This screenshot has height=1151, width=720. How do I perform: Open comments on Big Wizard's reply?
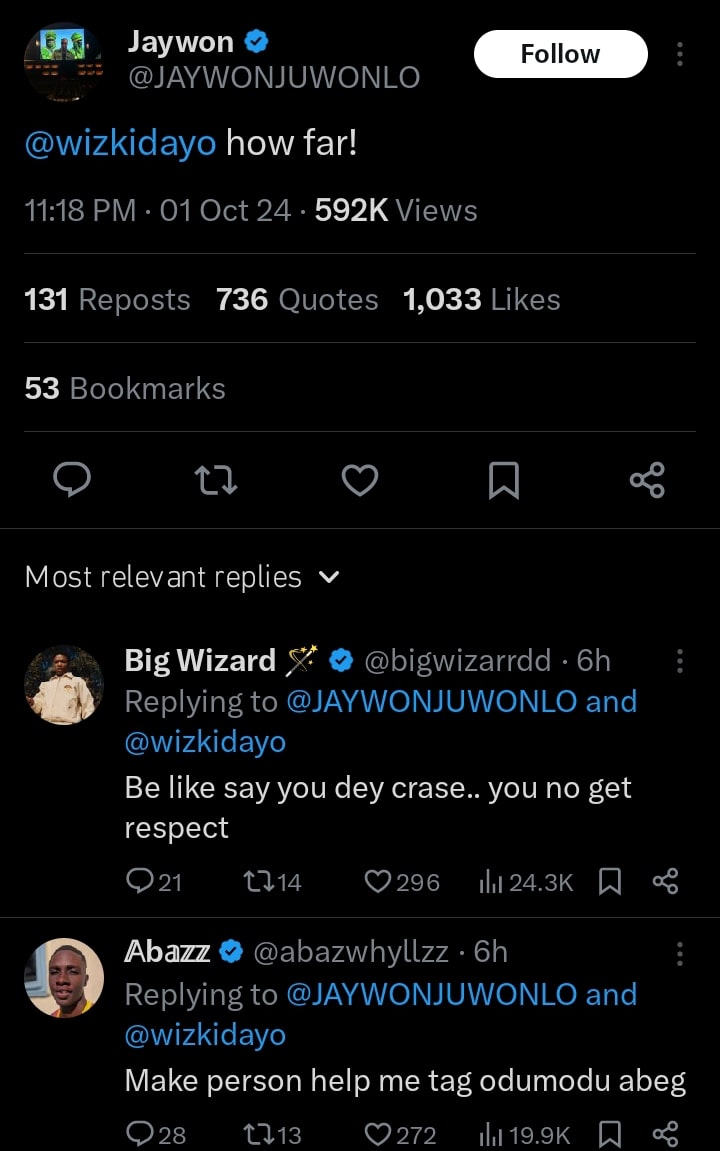[139, 881]
